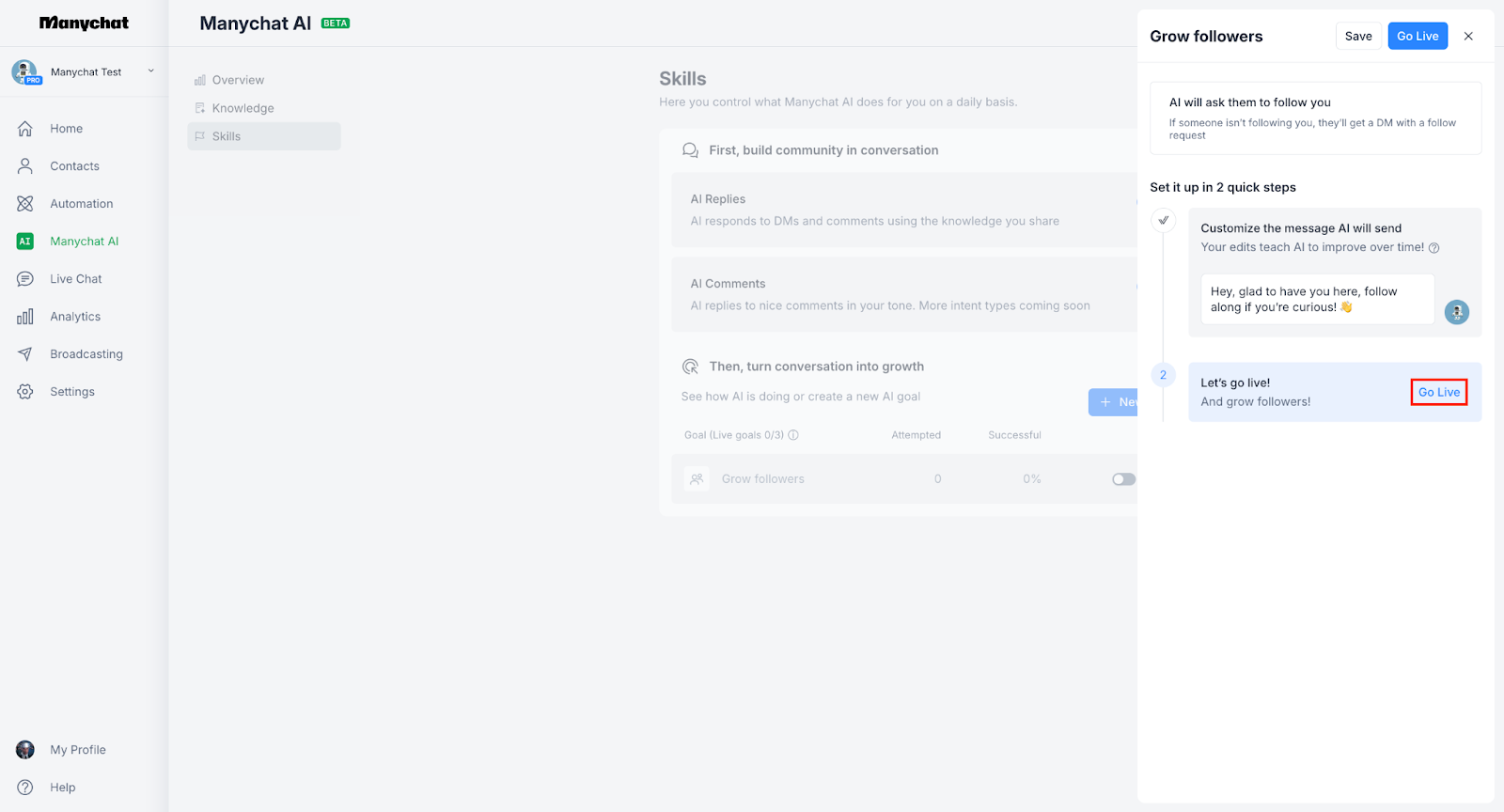Viewport: 1504px width, 812px height.
Task: Click the Broadcasting paper plane icon
Action: pos(25,354)
